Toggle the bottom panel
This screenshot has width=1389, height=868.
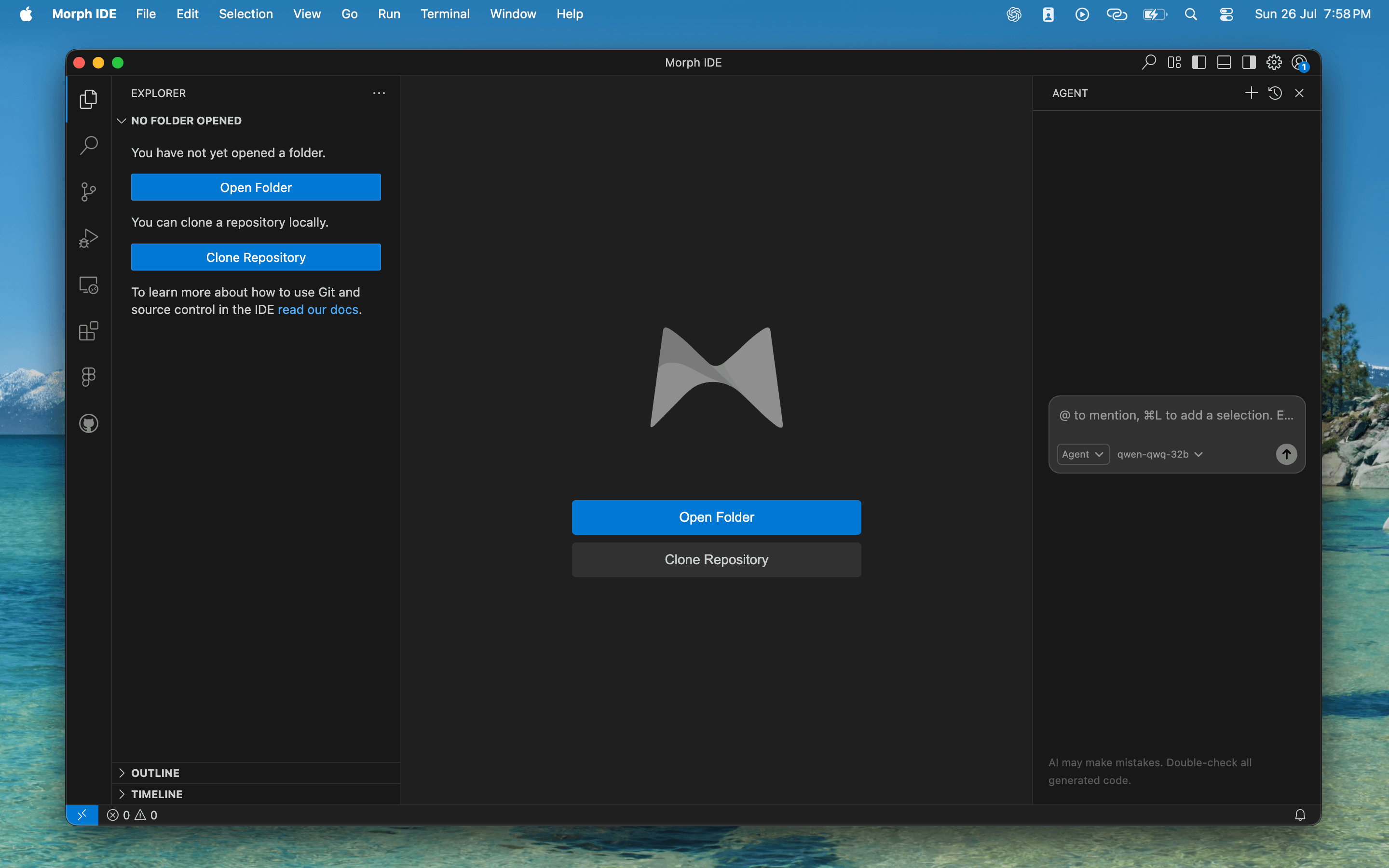(x=1224, y=62)
